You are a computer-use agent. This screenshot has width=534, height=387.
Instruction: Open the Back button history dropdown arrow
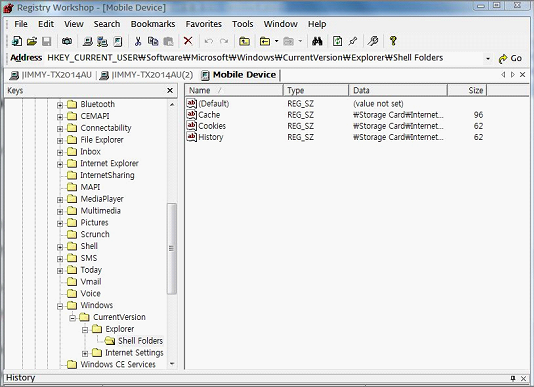(277, 41)
